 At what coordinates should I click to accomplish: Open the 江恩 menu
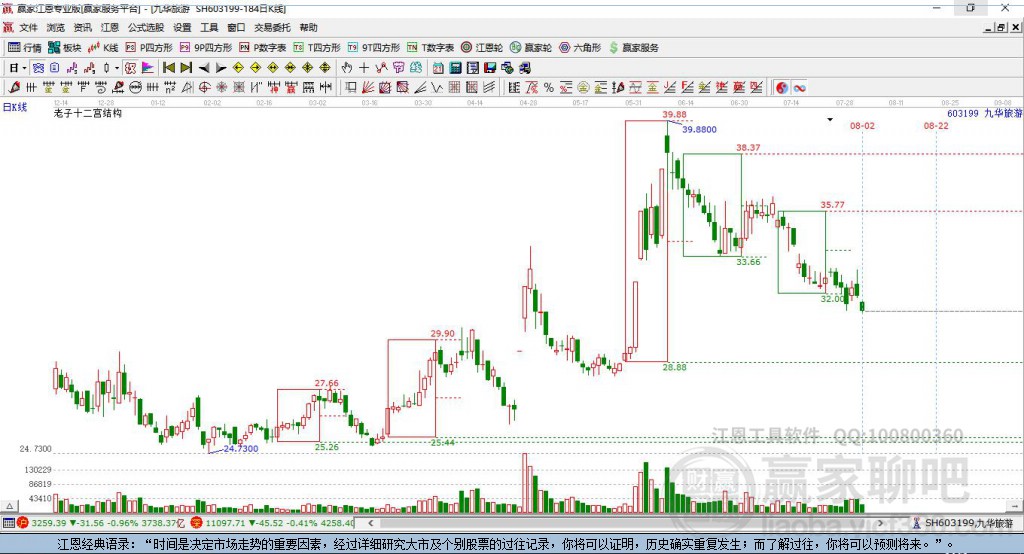click(x=110, y=27)
